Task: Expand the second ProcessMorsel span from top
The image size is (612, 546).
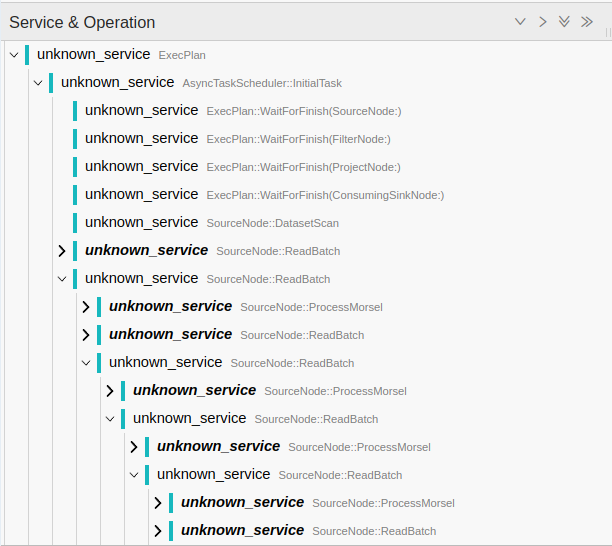Action: (x=110, y=391)
